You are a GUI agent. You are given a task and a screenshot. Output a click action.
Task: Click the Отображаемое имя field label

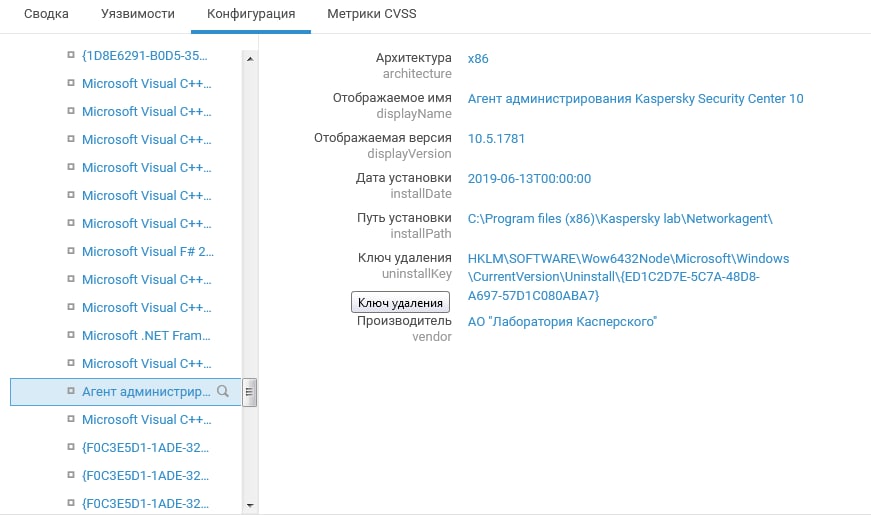click(x=392, y=98)
